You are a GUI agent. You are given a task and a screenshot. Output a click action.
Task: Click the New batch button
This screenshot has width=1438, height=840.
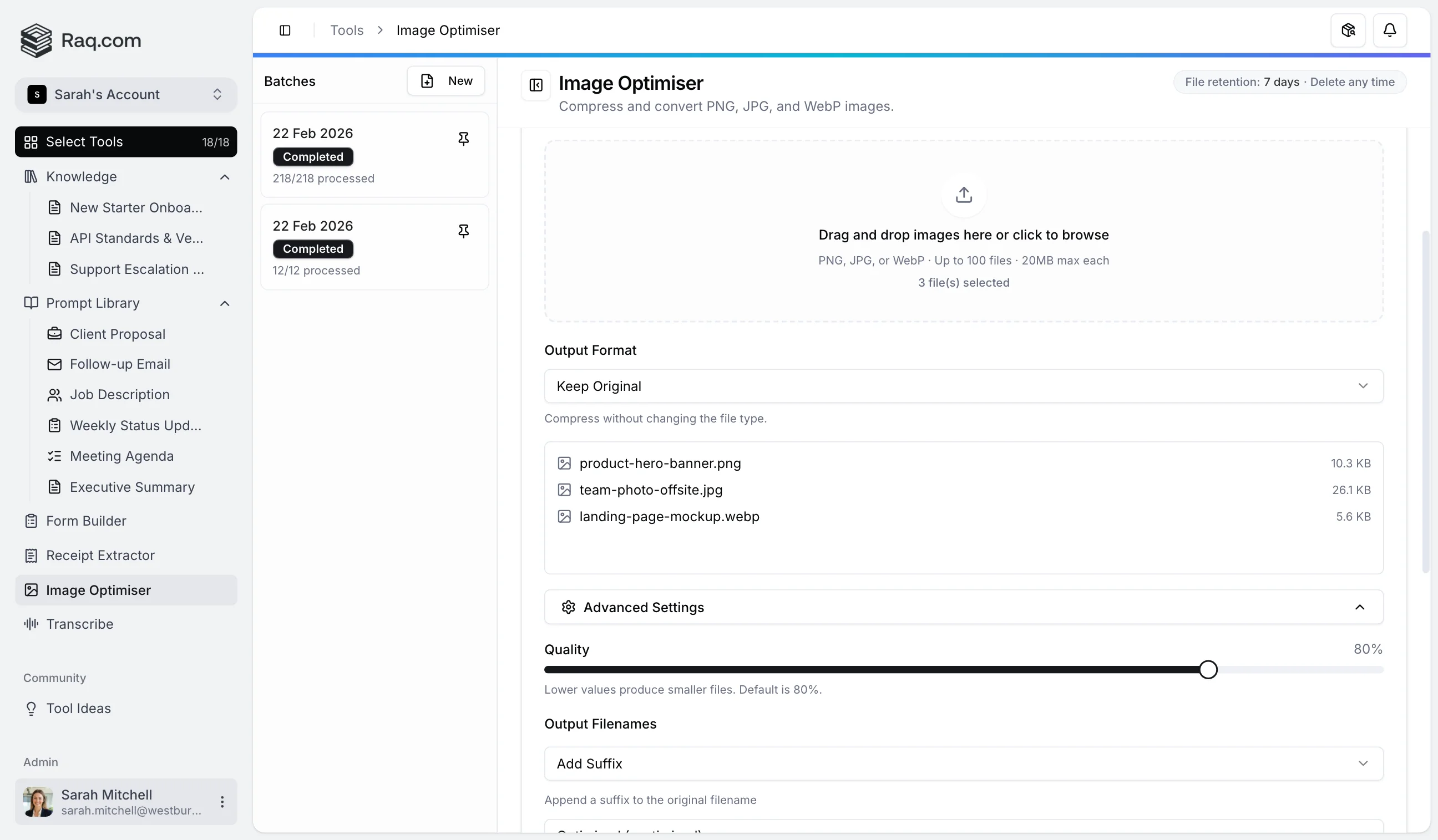tap(445, 81)
